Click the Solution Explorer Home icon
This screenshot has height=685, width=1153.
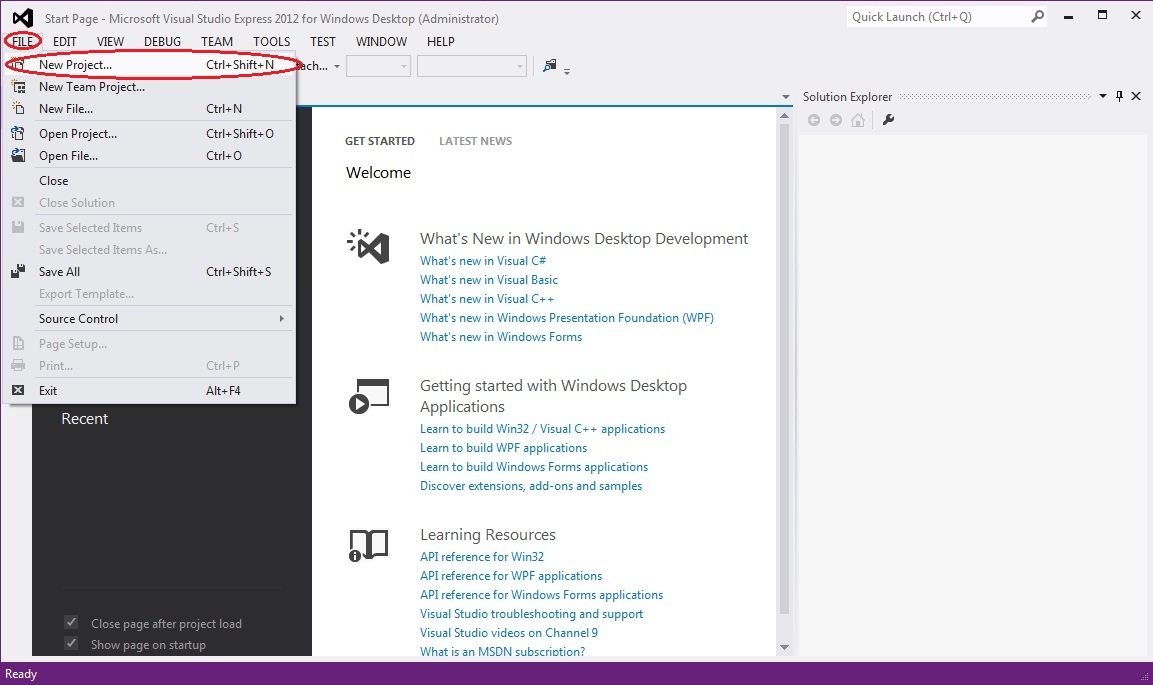click(x=858, y=120)
